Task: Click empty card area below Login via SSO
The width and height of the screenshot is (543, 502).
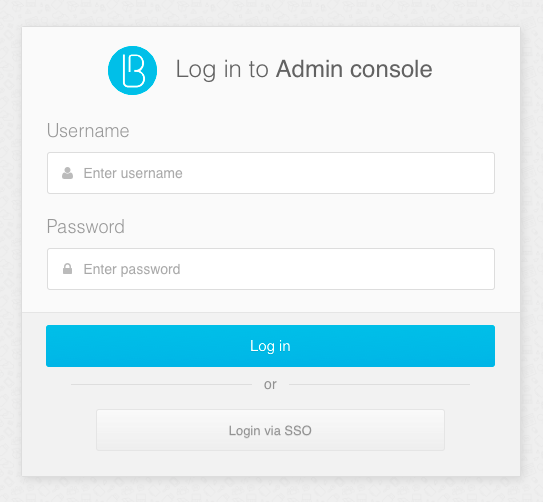Action: point(270,463)
